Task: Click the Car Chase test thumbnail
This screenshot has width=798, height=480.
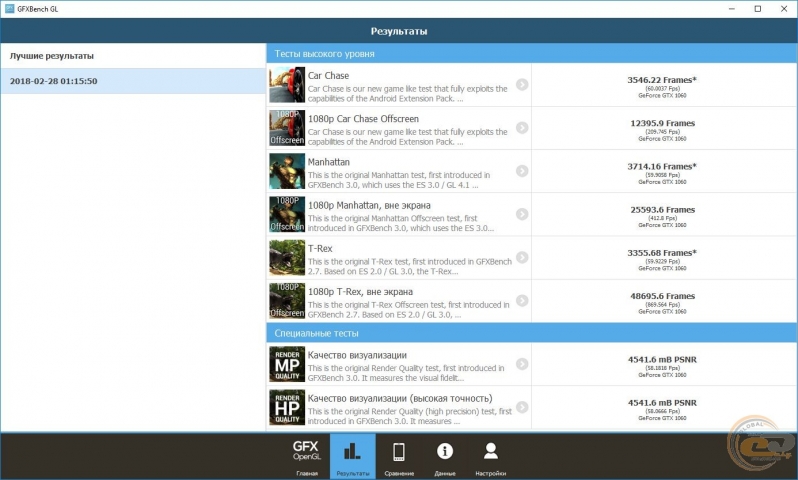Action: 287,84
